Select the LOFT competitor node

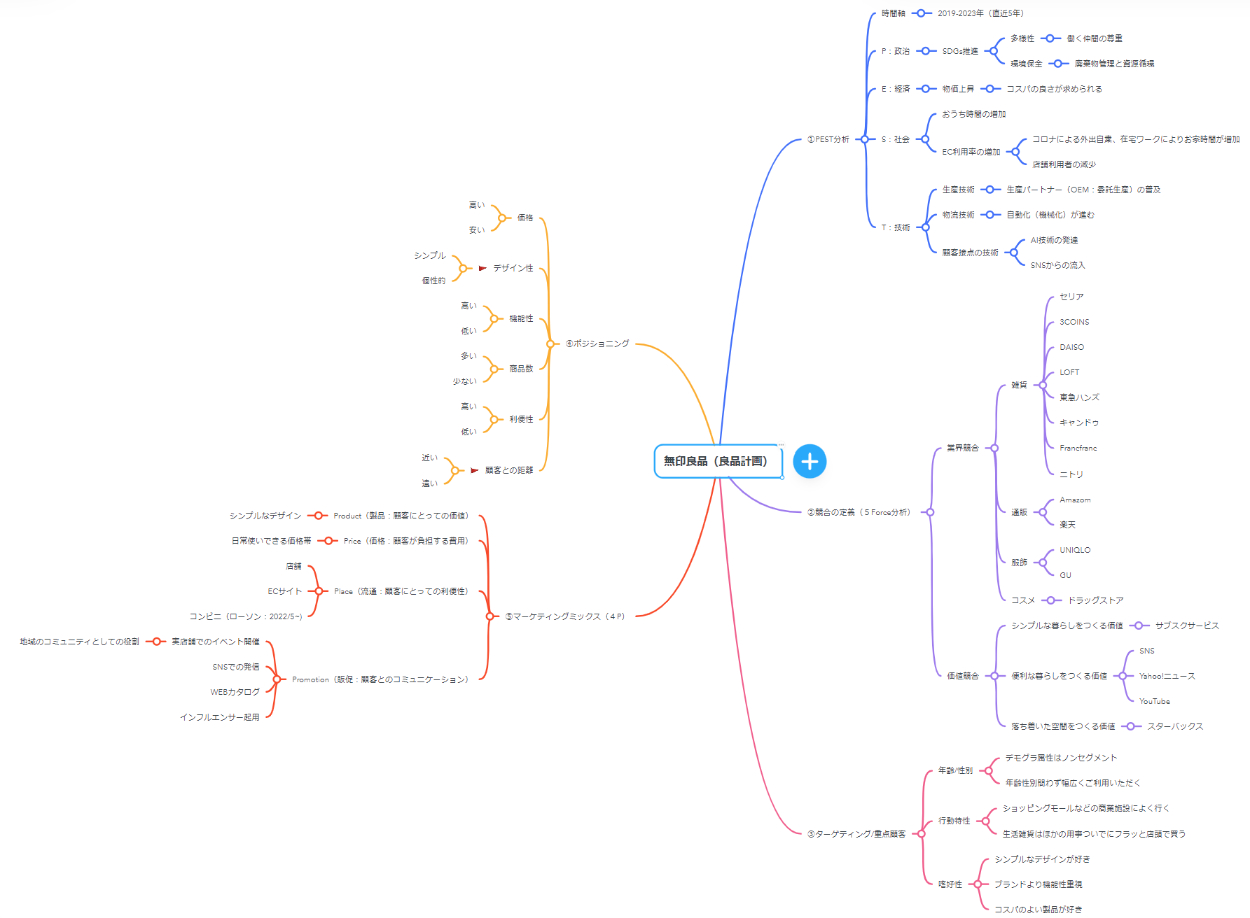coord(1069,372)
